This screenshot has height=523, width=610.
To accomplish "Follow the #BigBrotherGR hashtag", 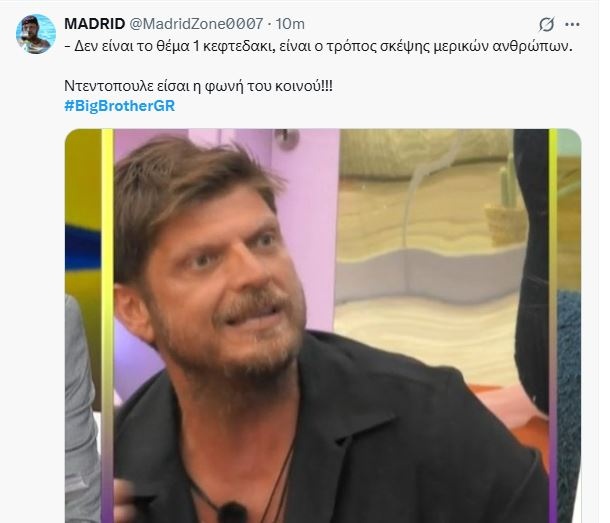I will 120,105.
